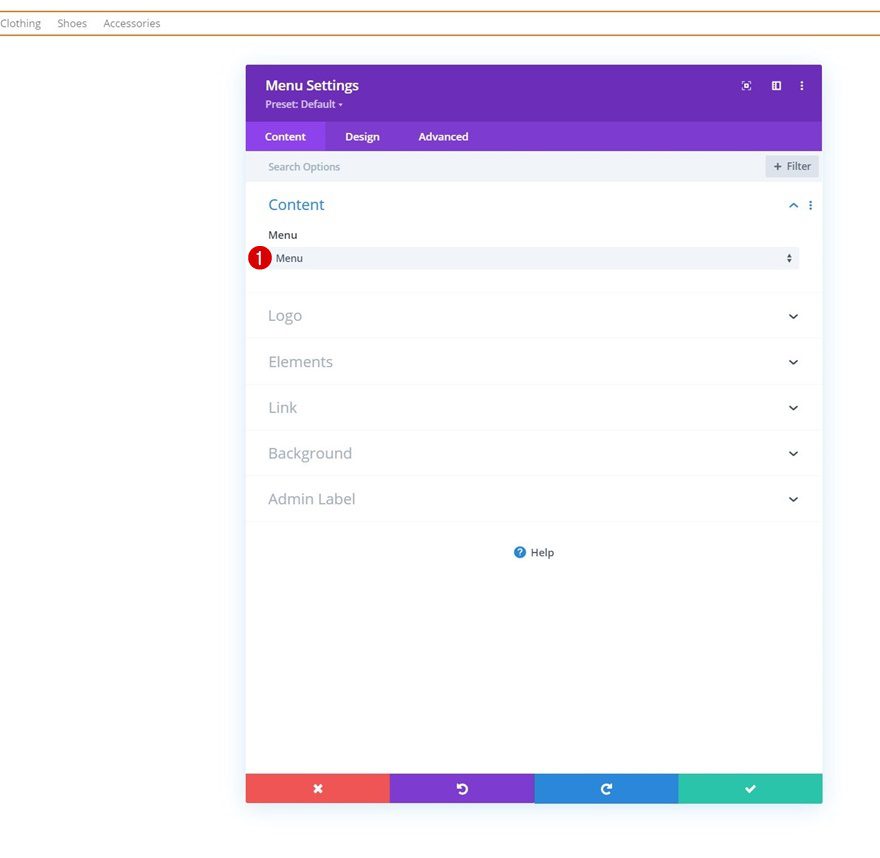Screen dimensions: 880x858
Task: Open the Shoes navigation menu item
Action: (71, 23)
